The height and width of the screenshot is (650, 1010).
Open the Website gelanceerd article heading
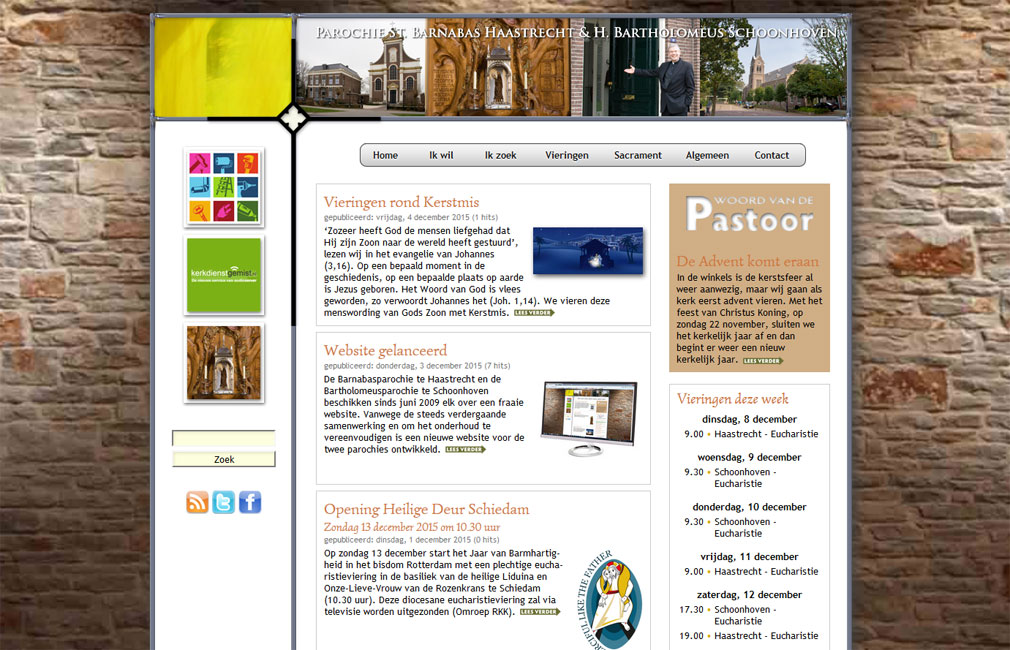click(x=385, y=350)
